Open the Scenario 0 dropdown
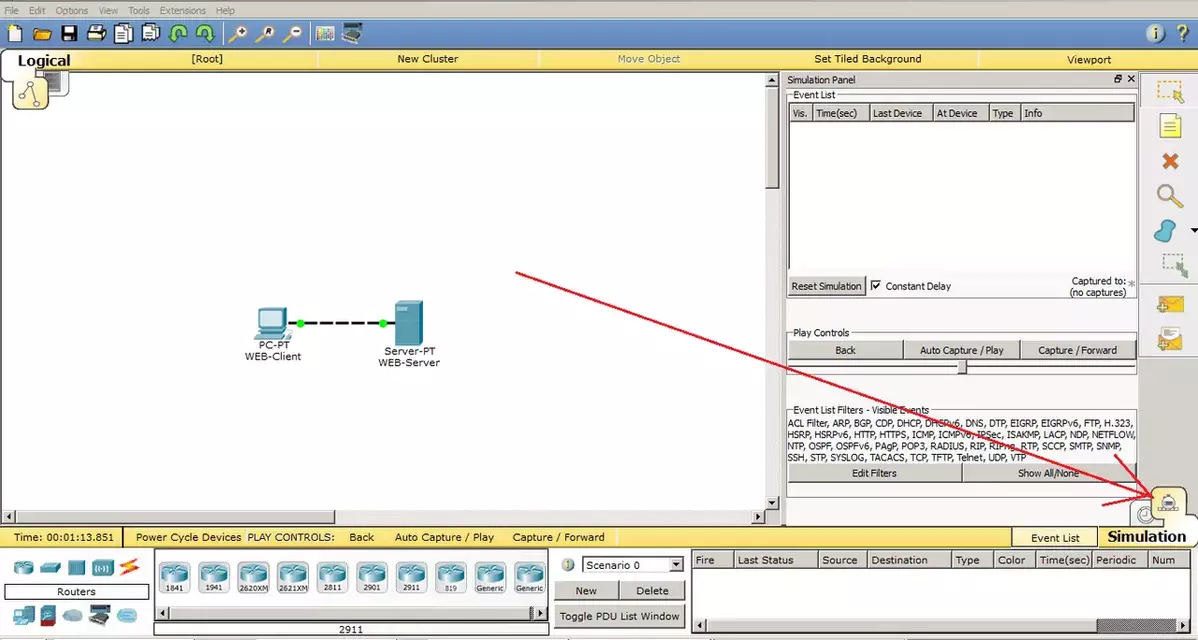Screen dimensions: 1198x640 tap(675, 565)
